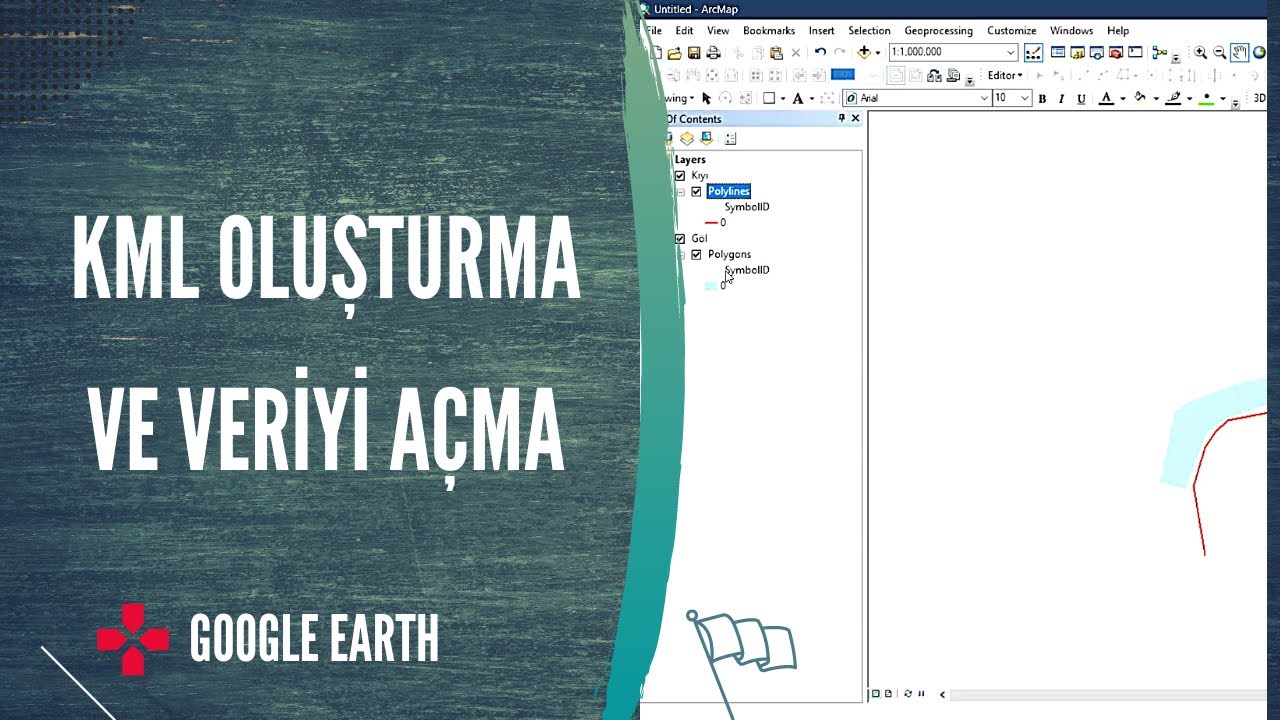Open Table Of Contents options icon
1280x720 pixels.
pos(731,139)
